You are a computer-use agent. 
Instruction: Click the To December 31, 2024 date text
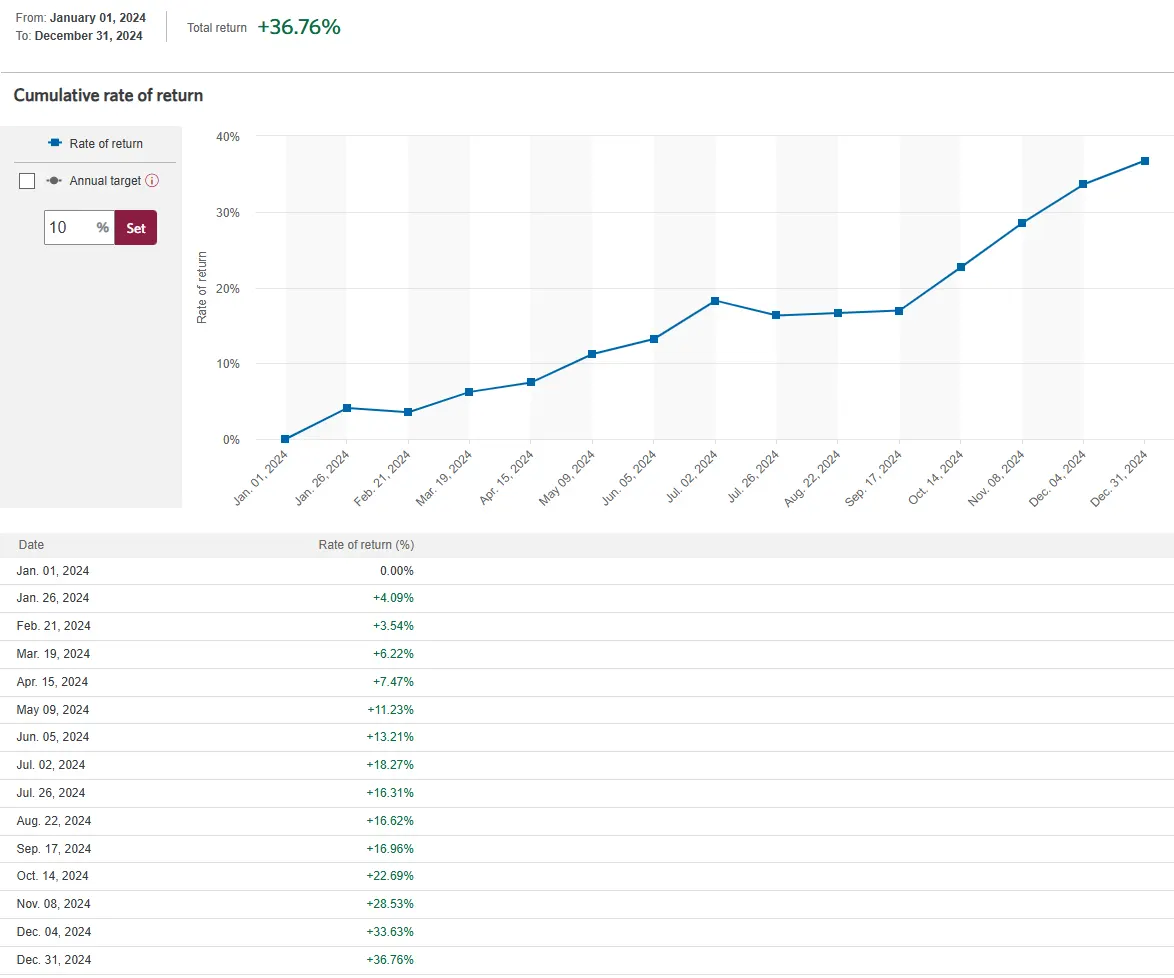tap(79, 35)
